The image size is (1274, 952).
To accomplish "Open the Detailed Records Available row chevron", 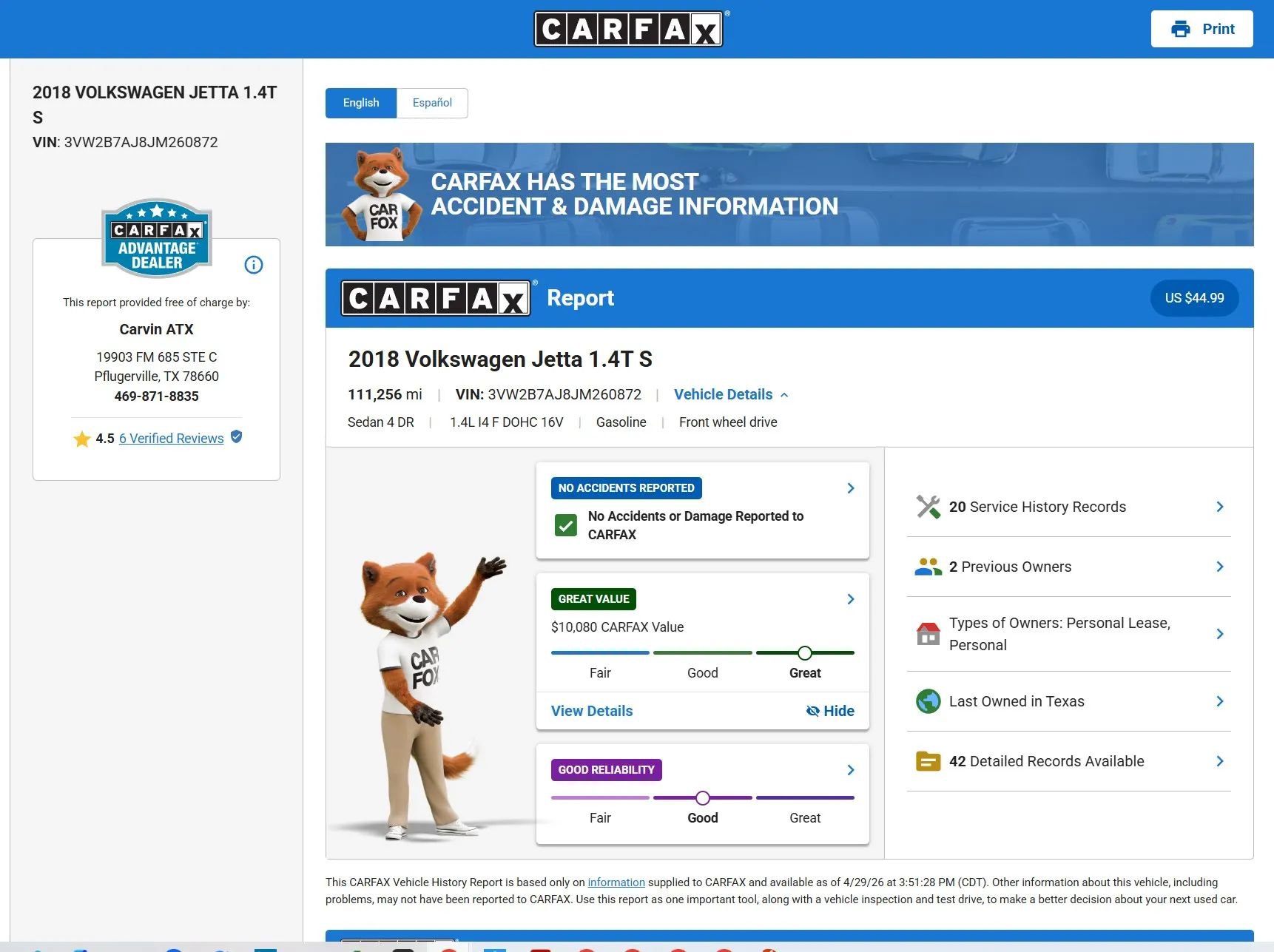I will point(1220,761).
